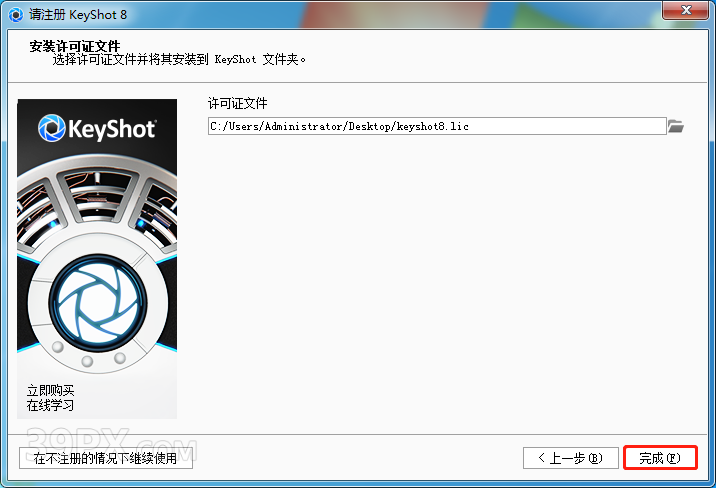Screen dimensions: 716x488
Task: Click the 许可证文件 label
Action: coord(238,104)
